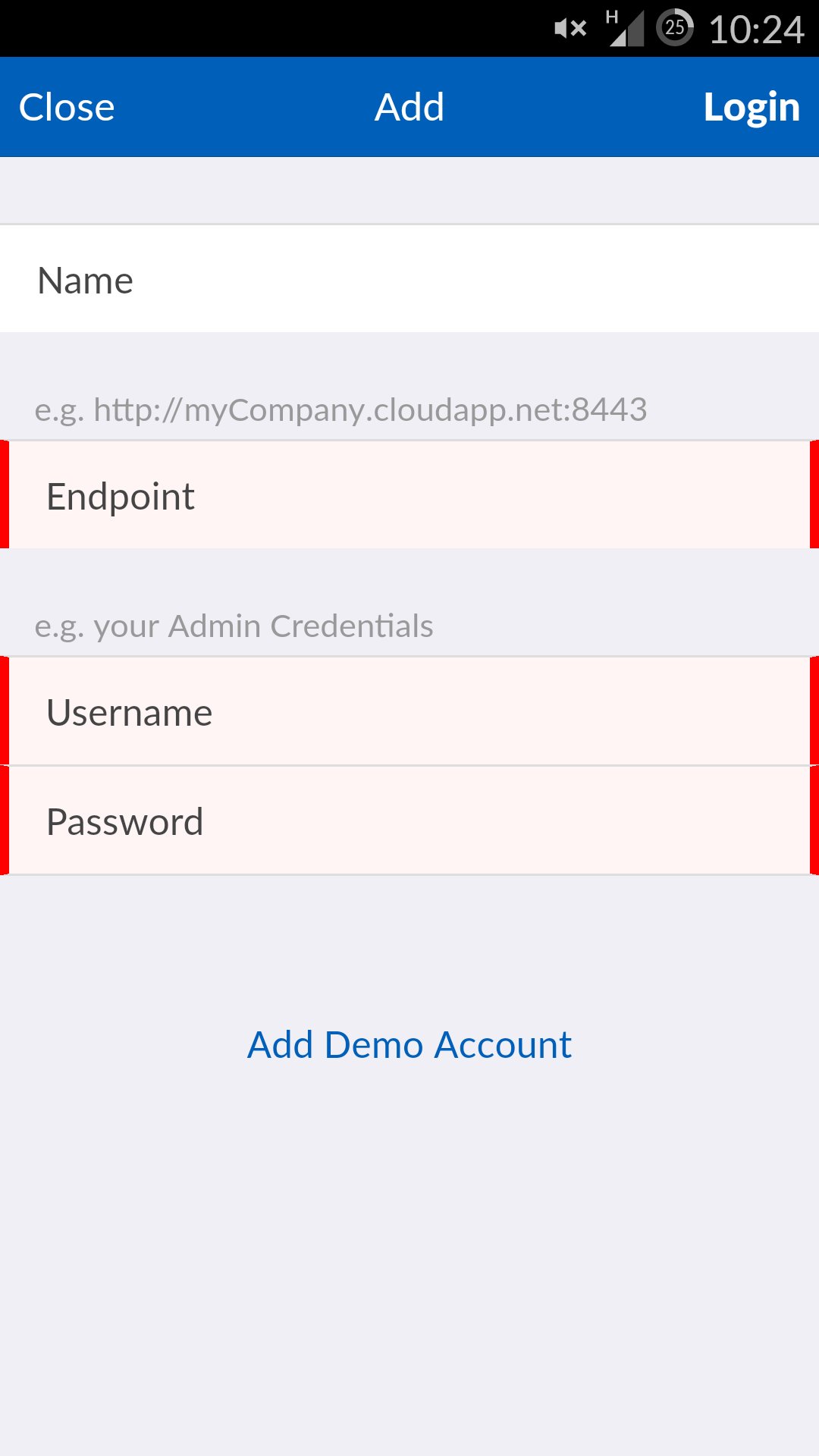Tap red marker left of Password
Image resolution: width=819 pixels, height=1456 pixels.
click(x=5, y=821)
